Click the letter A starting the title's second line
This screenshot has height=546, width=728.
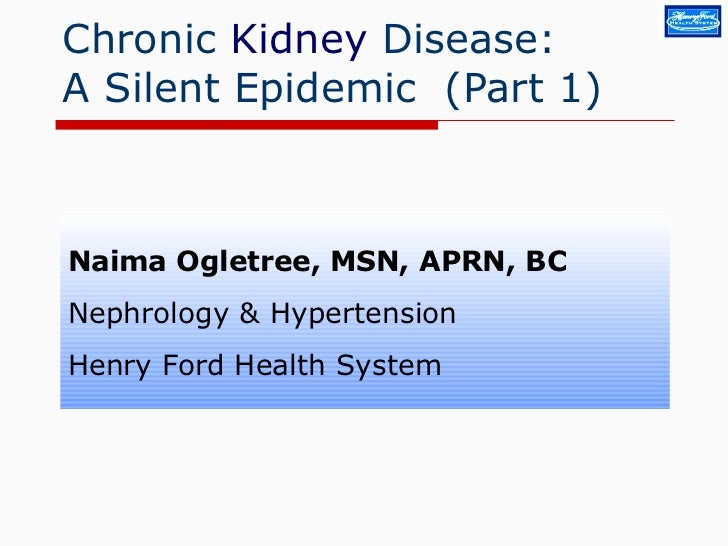[76, 88]
